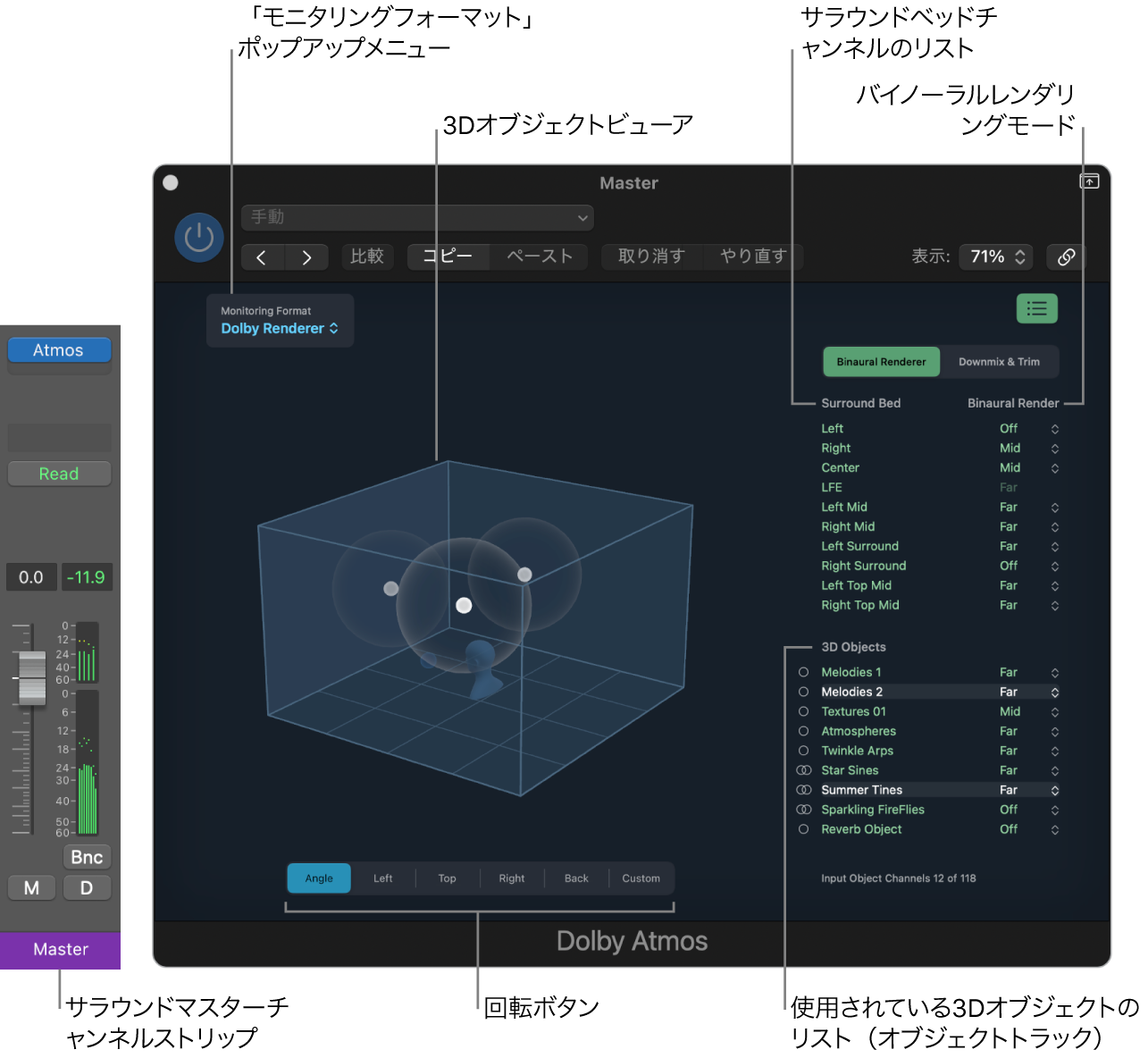Click the Twinkle Arps object name
Image resolution: width=1148 pixels, height=1058 pixels.
pyautogui.click(x=858, y=752)
